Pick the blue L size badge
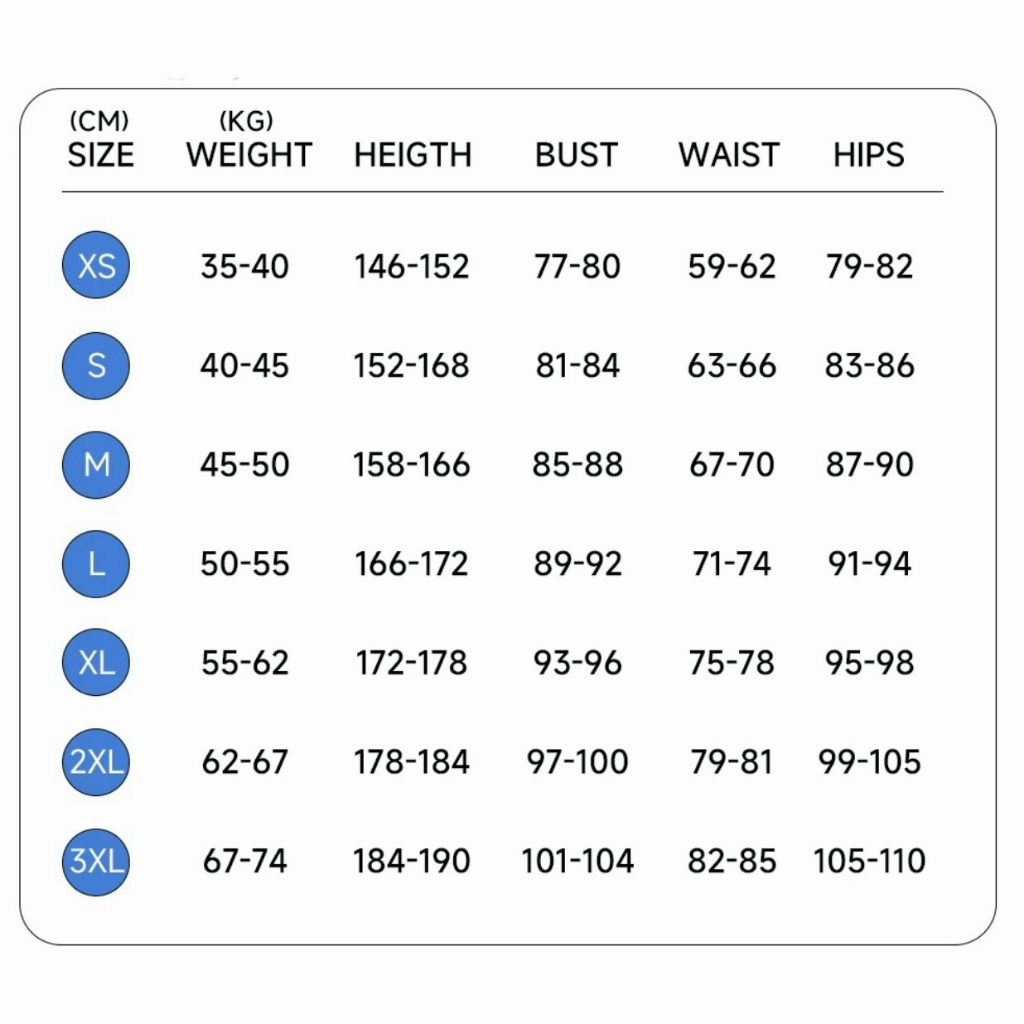1024x1024 pixels. pyautogui.click(x=96, y=563)
